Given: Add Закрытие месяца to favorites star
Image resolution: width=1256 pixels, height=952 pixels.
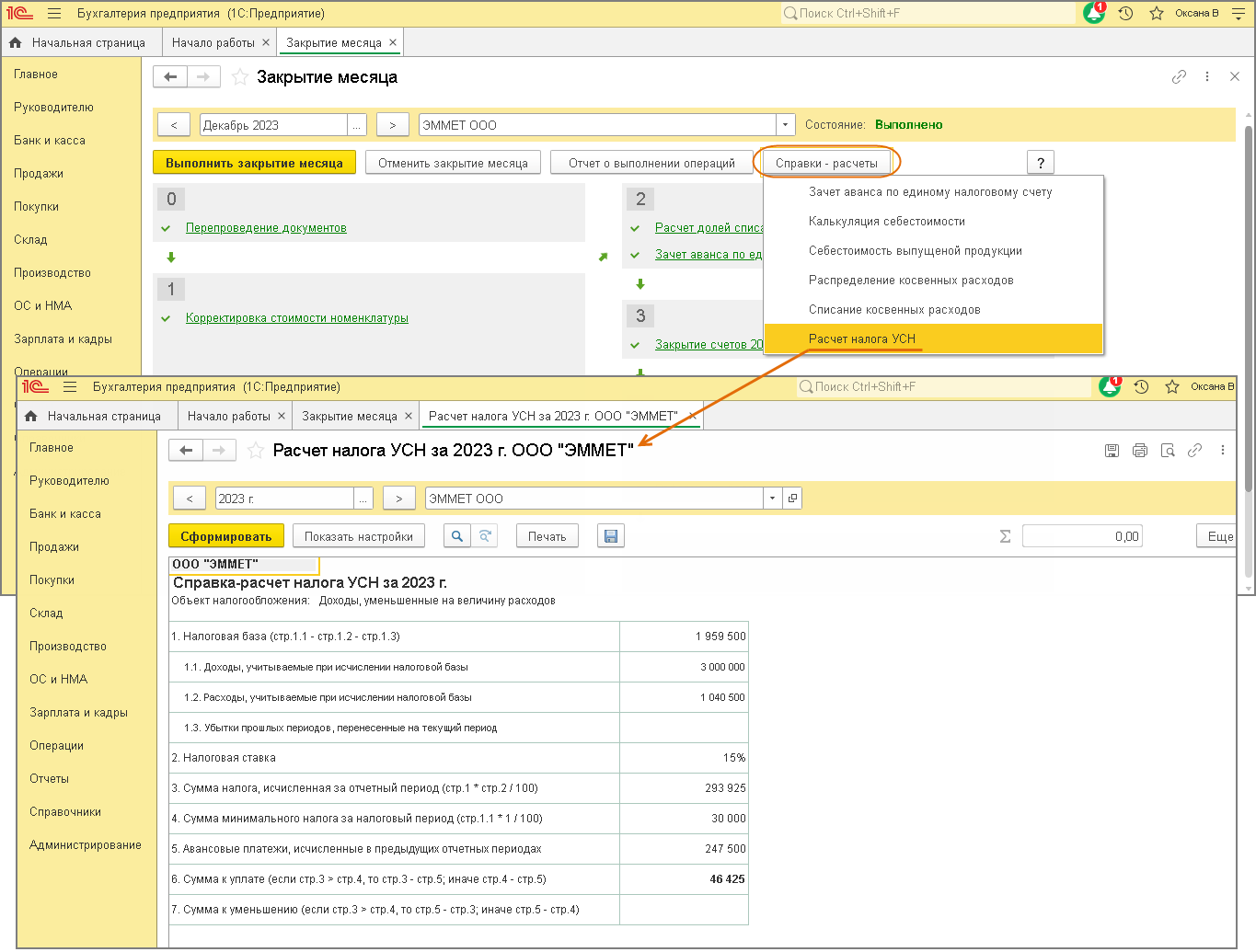Looking at the screenshot, I should [x=239, y=77].
